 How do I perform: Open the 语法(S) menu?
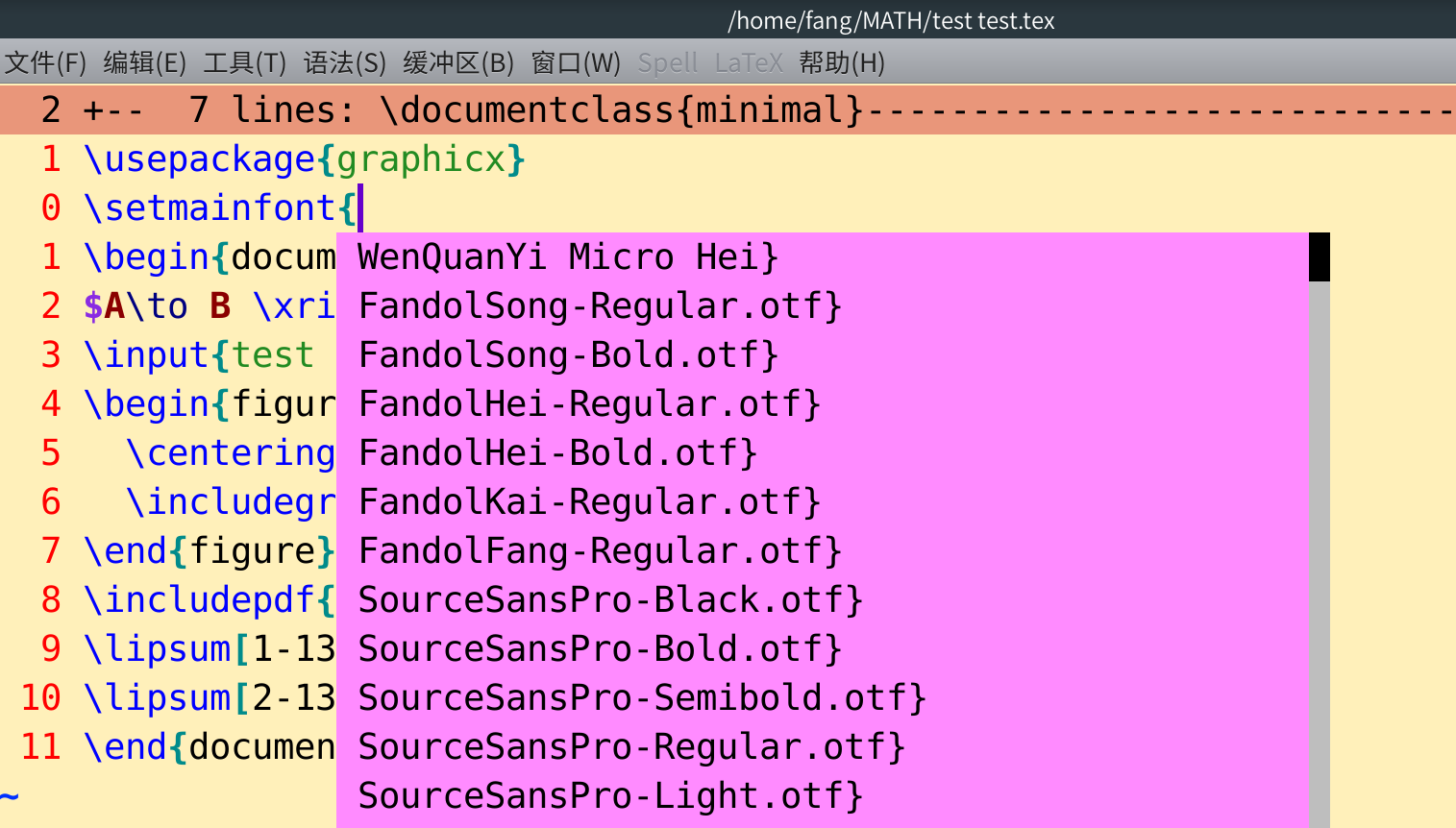345,63
